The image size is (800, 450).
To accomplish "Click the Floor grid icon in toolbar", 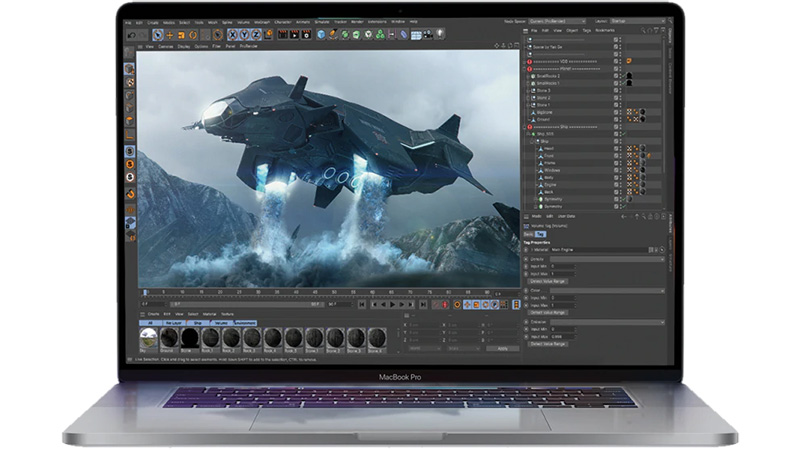I will pos(416,35).
